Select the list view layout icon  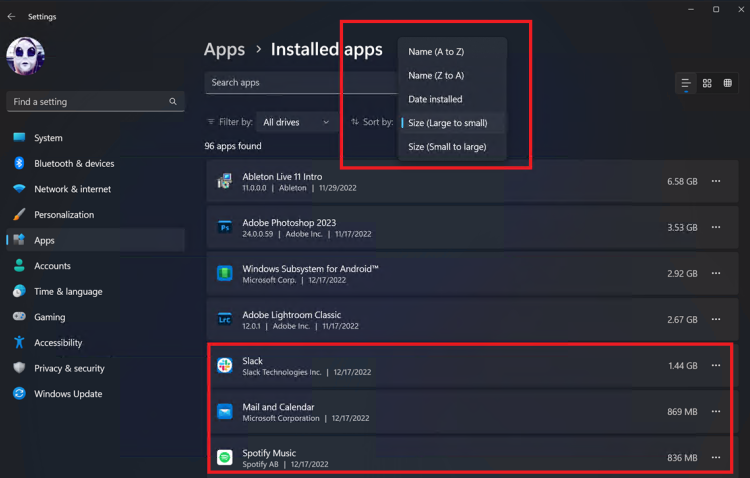(686, 83)
